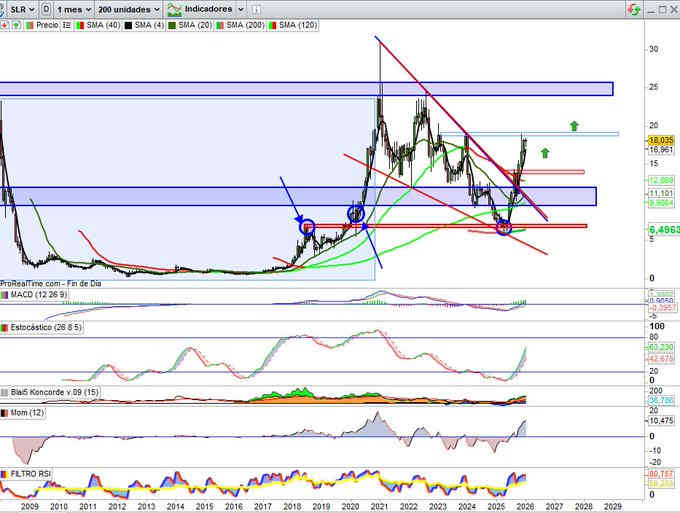680x513 pixels.
Task: Click the refresh chart icon at top right
Action: (631, 9)
